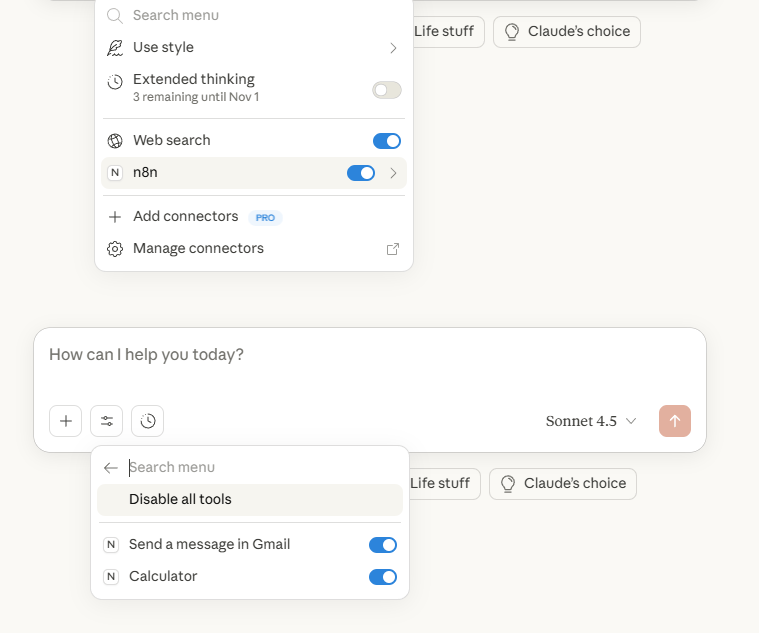The image size is (759, 634).
Task: Select Disable all tools menu entry
Action: pos(180,499)
